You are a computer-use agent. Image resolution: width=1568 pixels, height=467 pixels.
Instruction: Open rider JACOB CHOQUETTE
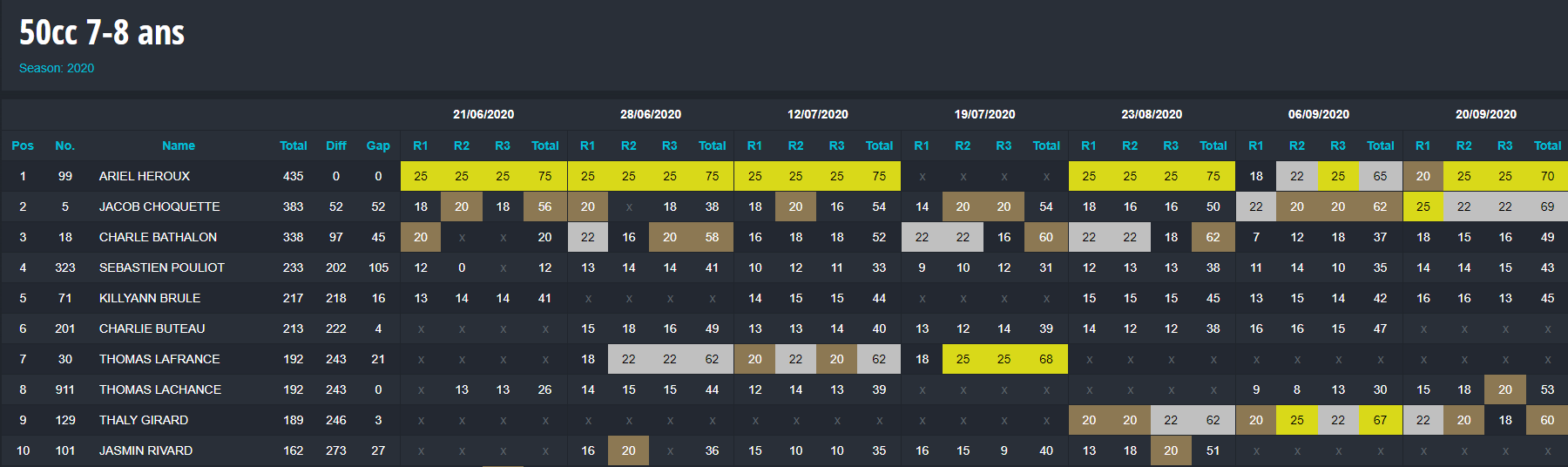159,206
